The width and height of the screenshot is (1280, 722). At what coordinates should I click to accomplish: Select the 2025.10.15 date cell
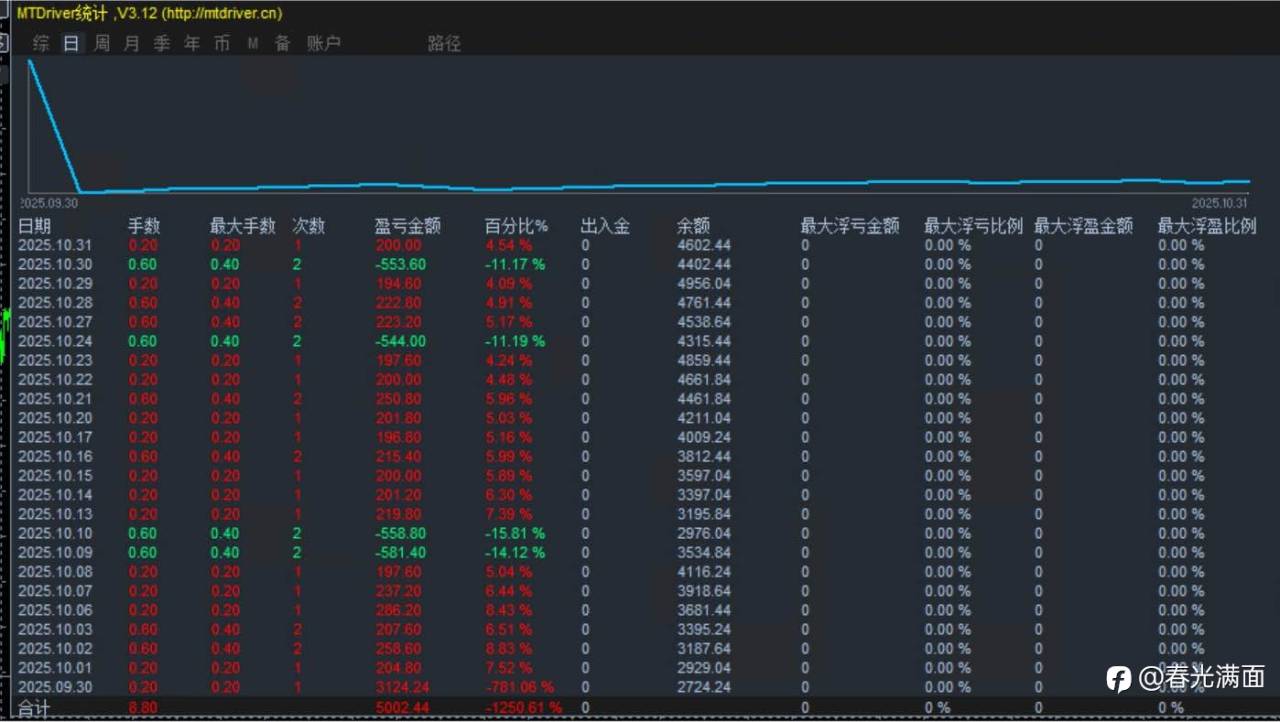click(54, 476)
